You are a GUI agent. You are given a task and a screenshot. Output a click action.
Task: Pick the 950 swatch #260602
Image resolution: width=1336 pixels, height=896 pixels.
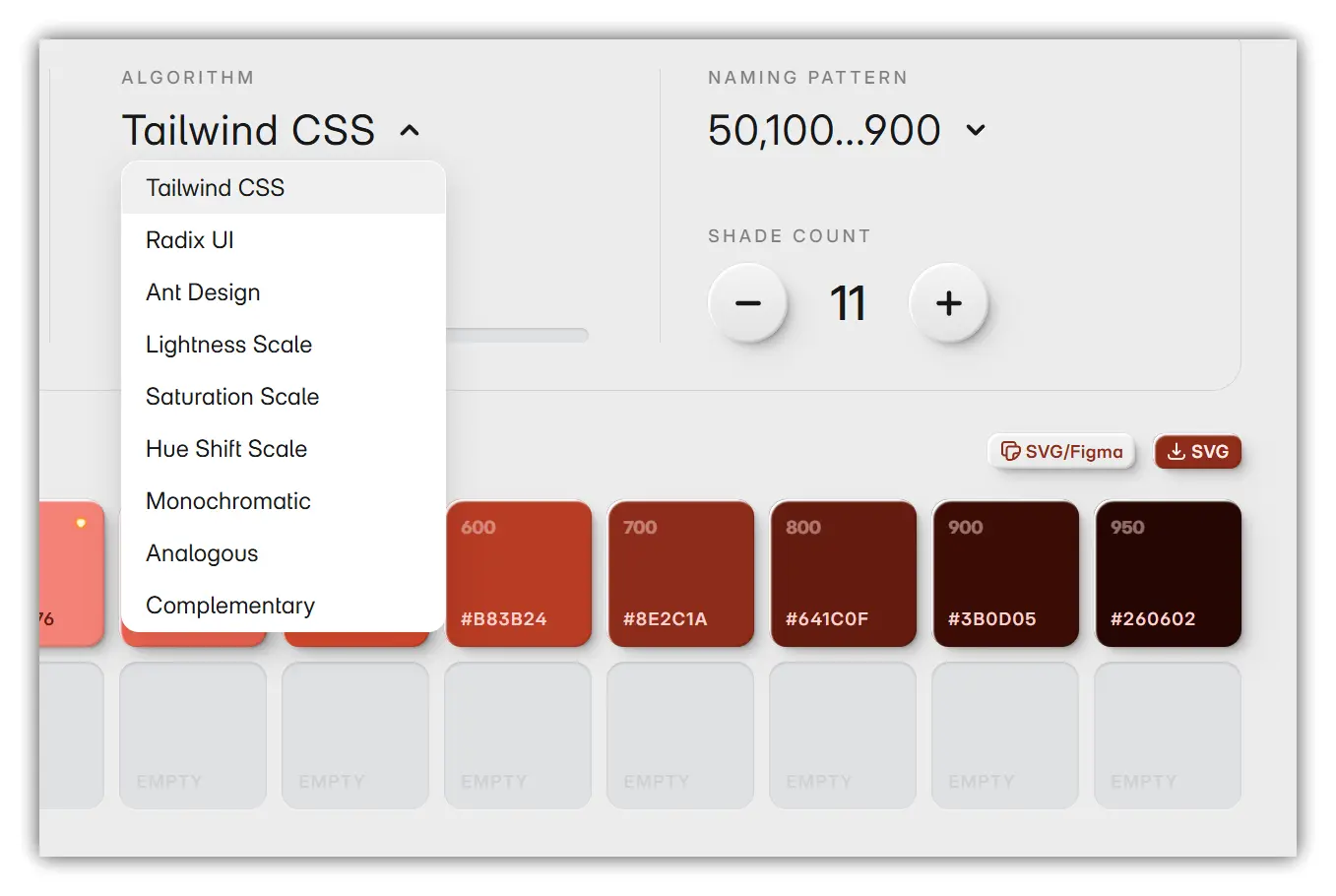click(x=1169, y=574)
